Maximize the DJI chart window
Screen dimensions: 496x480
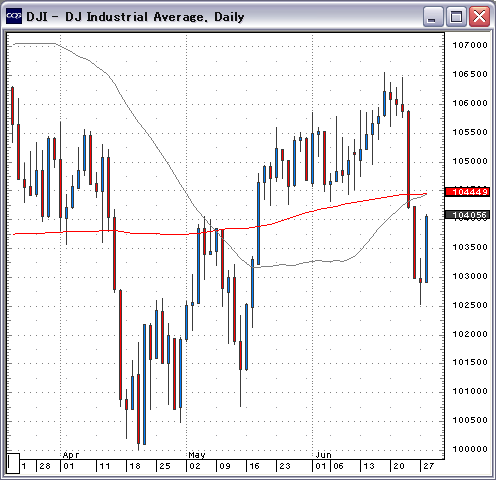pos(456,16)
